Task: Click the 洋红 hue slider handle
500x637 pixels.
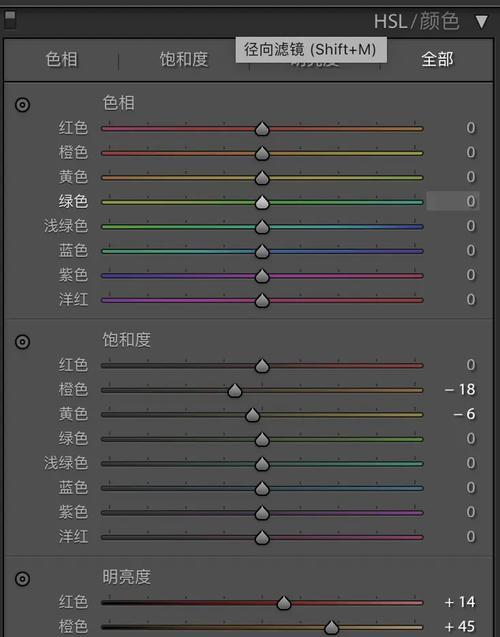Action: coord(262,300)
